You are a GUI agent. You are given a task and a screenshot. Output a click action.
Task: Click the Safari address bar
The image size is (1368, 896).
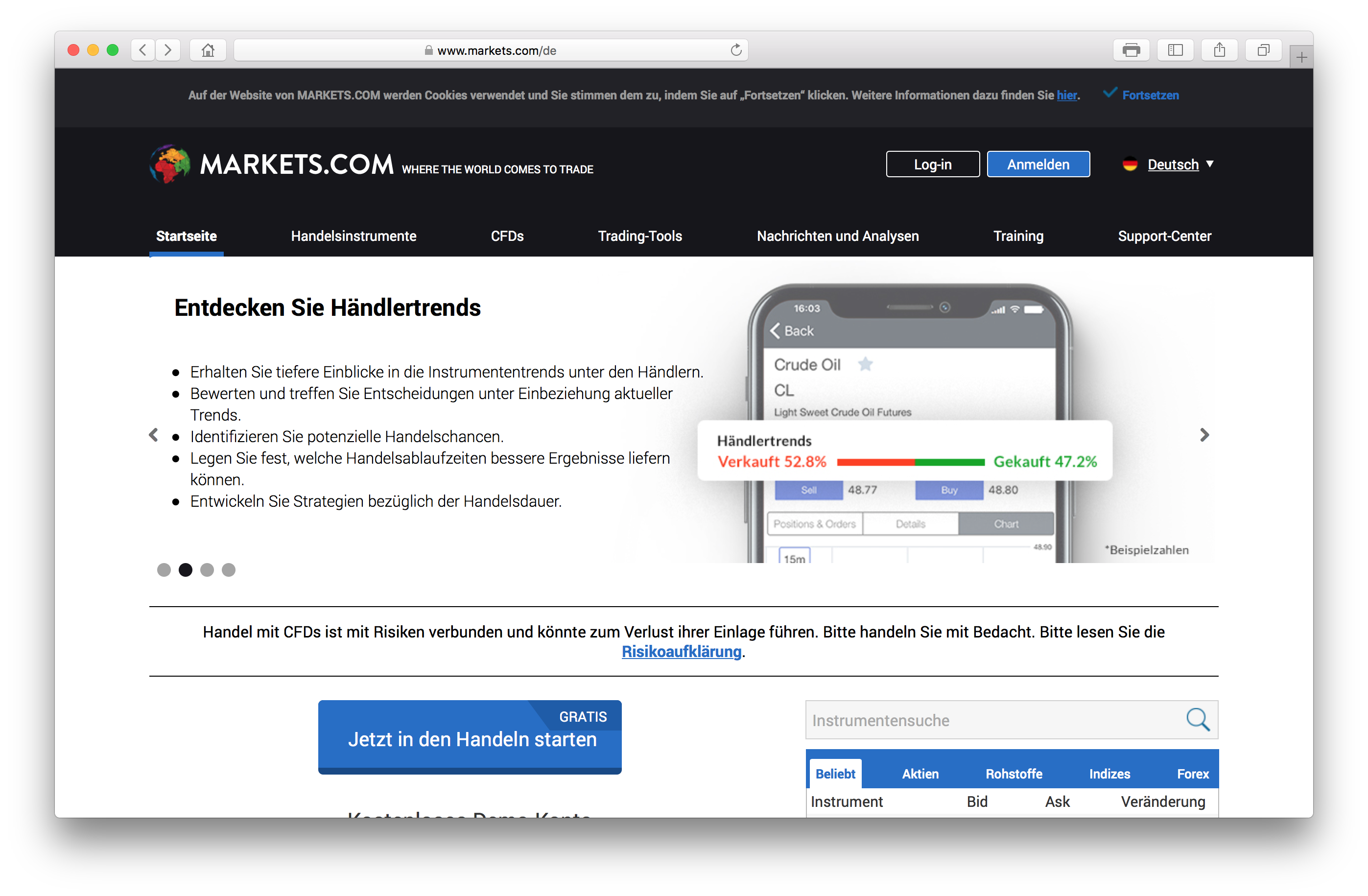tap(491, 50)
